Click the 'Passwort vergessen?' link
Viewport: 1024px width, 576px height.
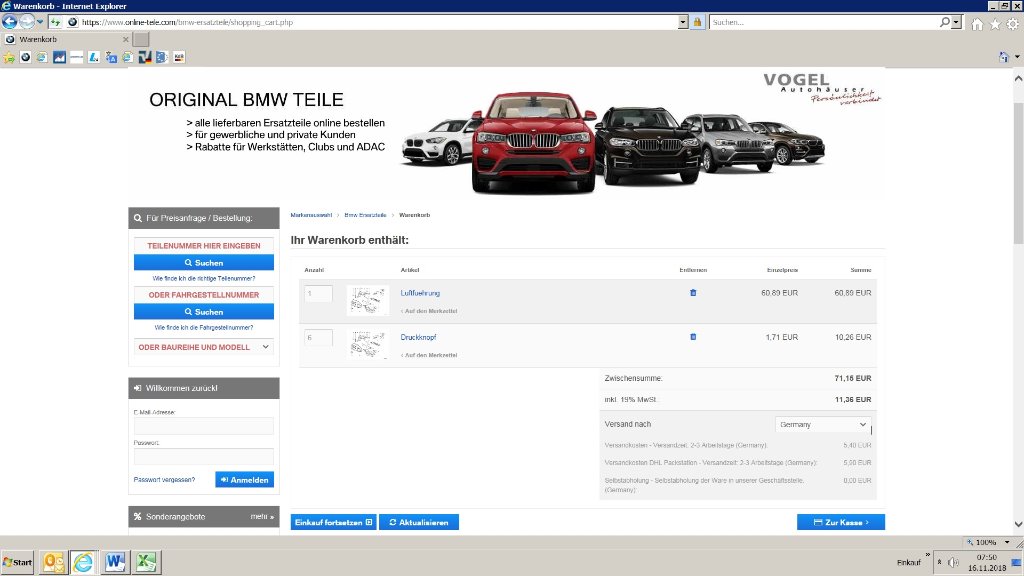[164, 480]
